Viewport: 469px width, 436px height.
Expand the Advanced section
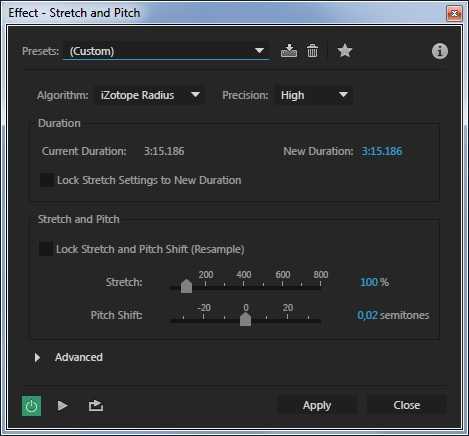coord(37,357)
